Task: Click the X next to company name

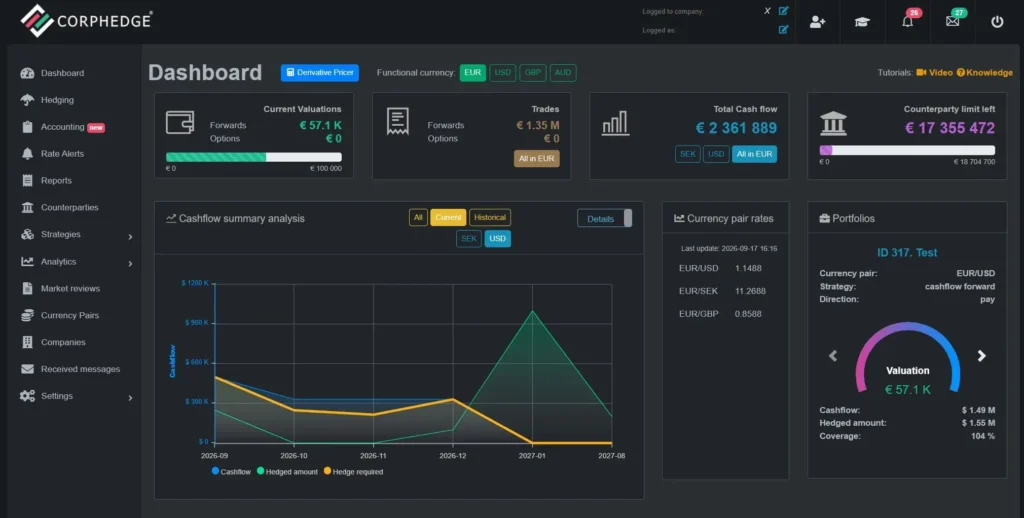Action: (767, 10)
